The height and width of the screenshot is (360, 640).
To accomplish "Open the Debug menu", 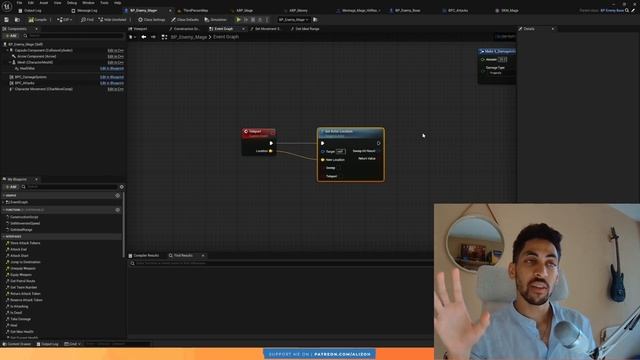I will tap(72, 3).
